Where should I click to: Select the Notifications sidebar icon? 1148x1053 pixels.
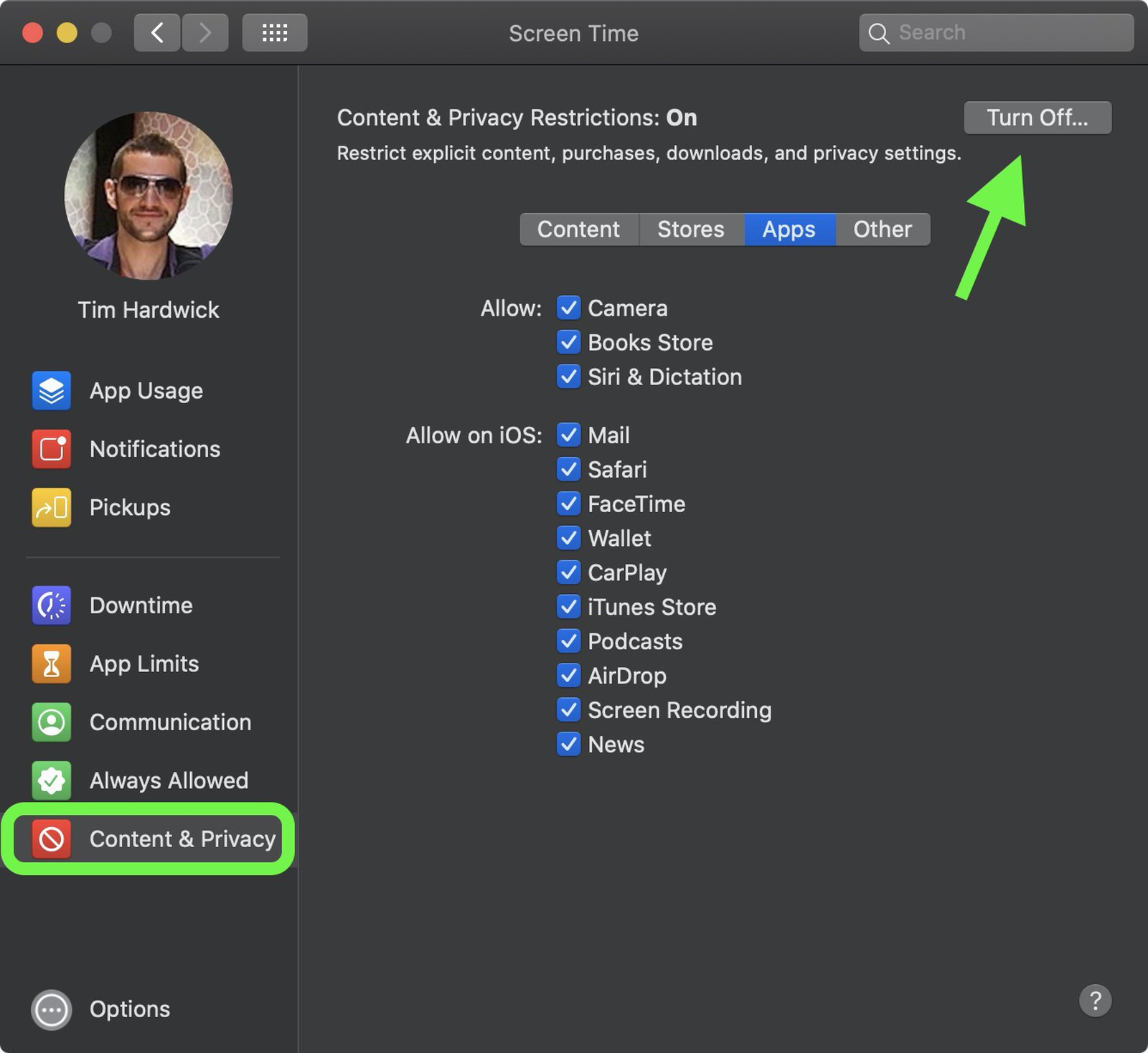51,449
